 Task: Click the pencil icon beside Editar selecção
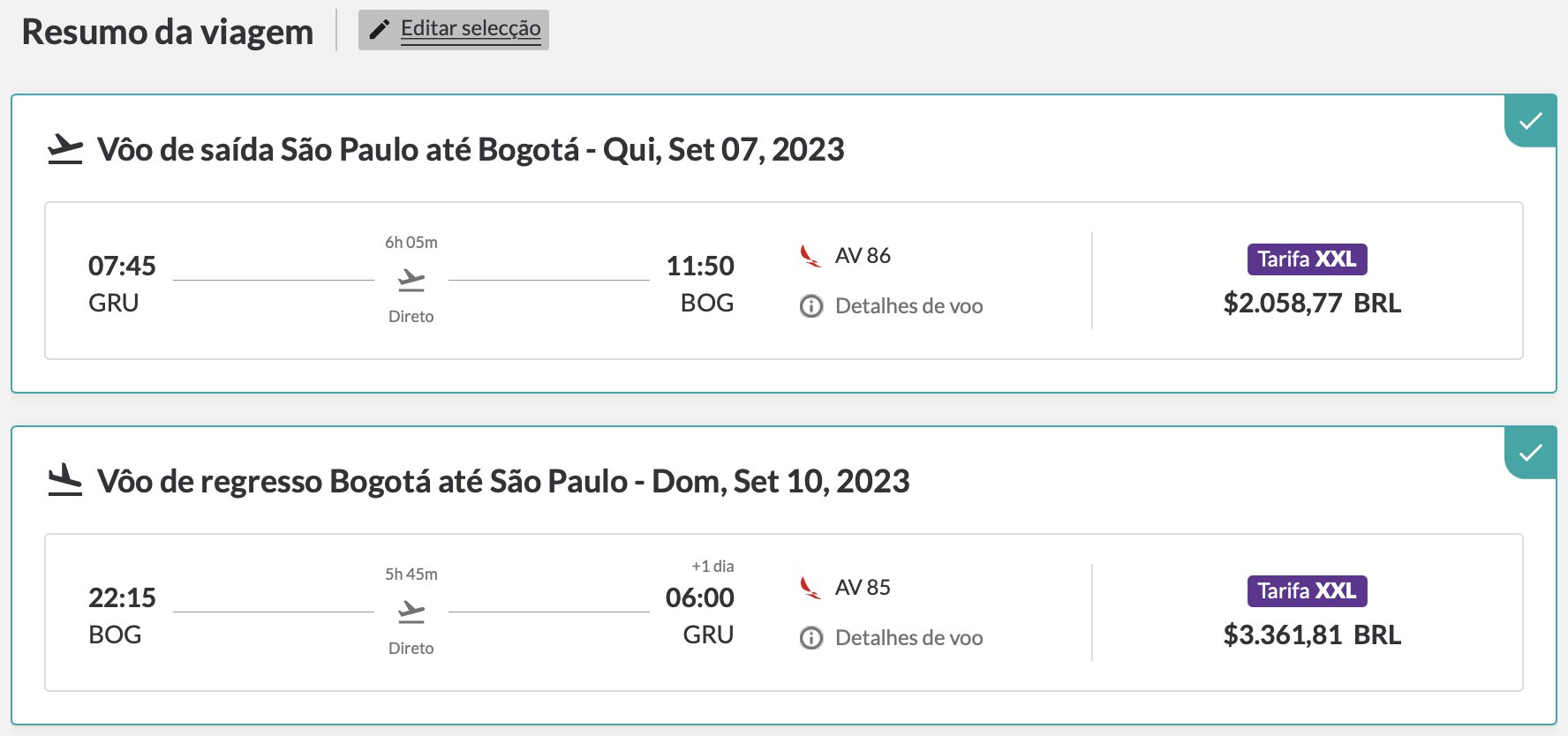point(379,30)
